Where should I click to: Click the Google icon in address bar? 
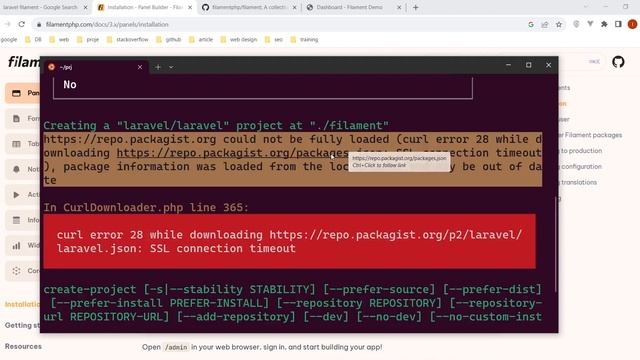click(531, 24)
